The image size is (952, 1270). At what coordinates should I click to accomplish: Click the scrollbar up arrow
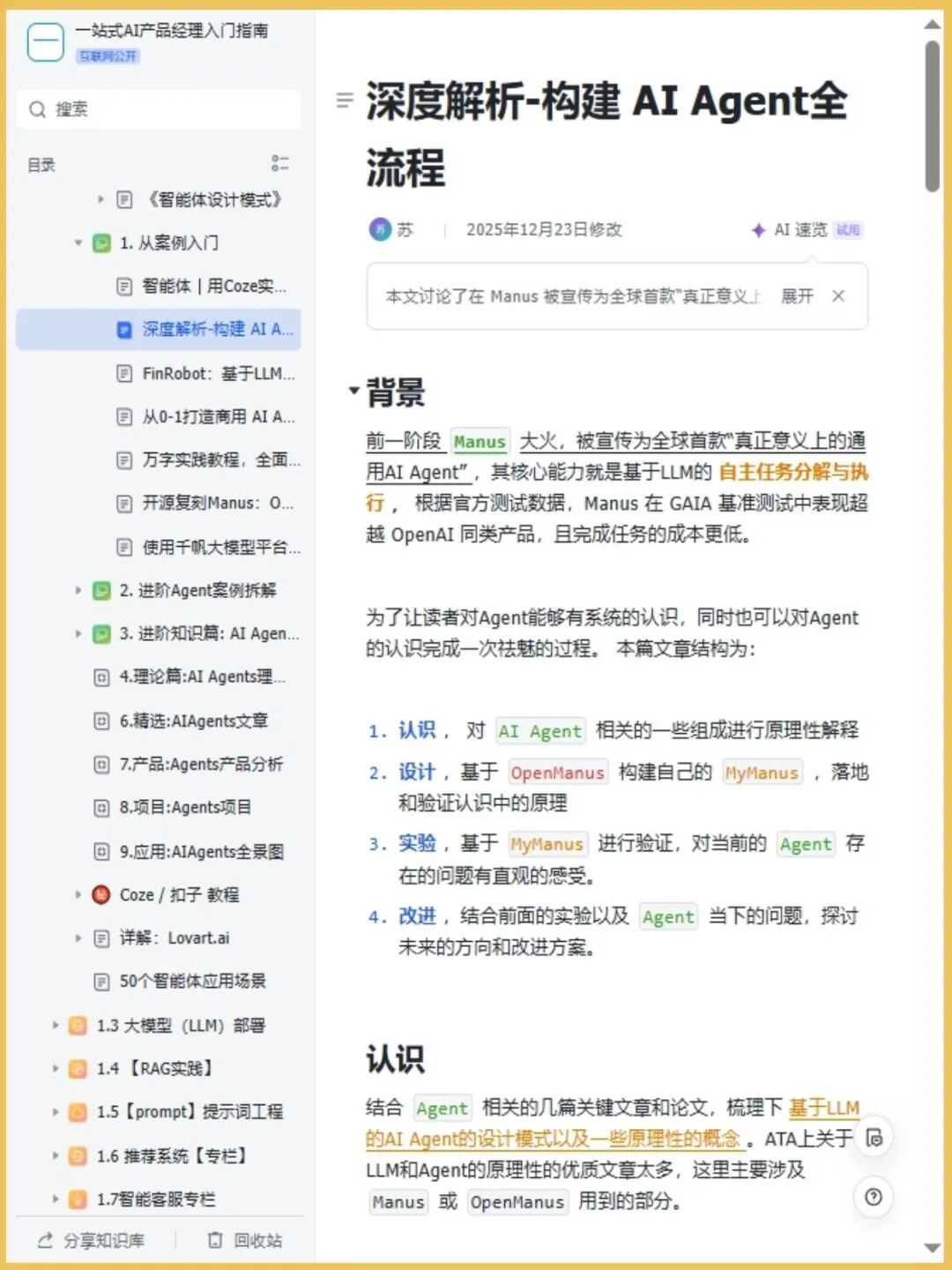coord(932,24)
